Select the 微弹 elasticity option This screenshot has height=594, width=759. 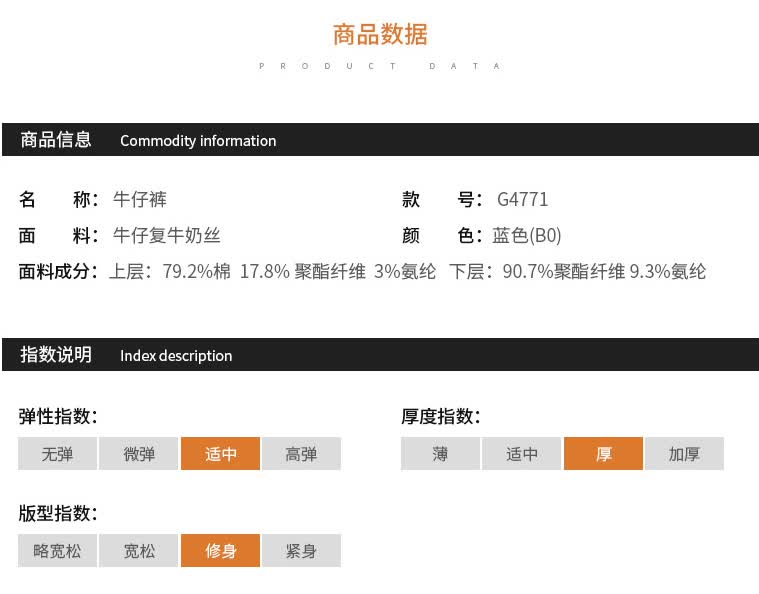click(139, 454)
